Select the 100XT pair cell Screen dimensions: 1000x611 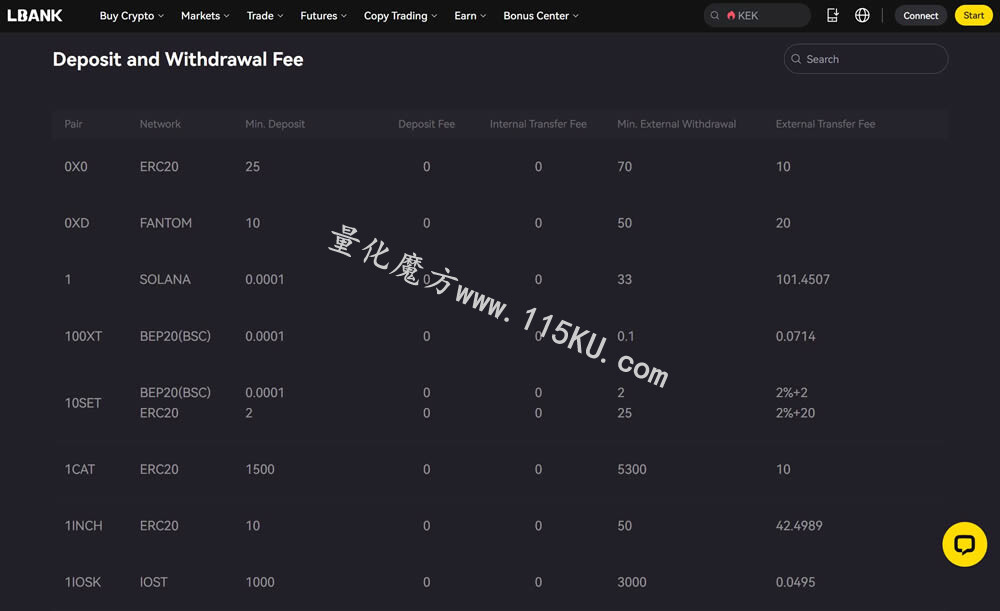(83, 336)
